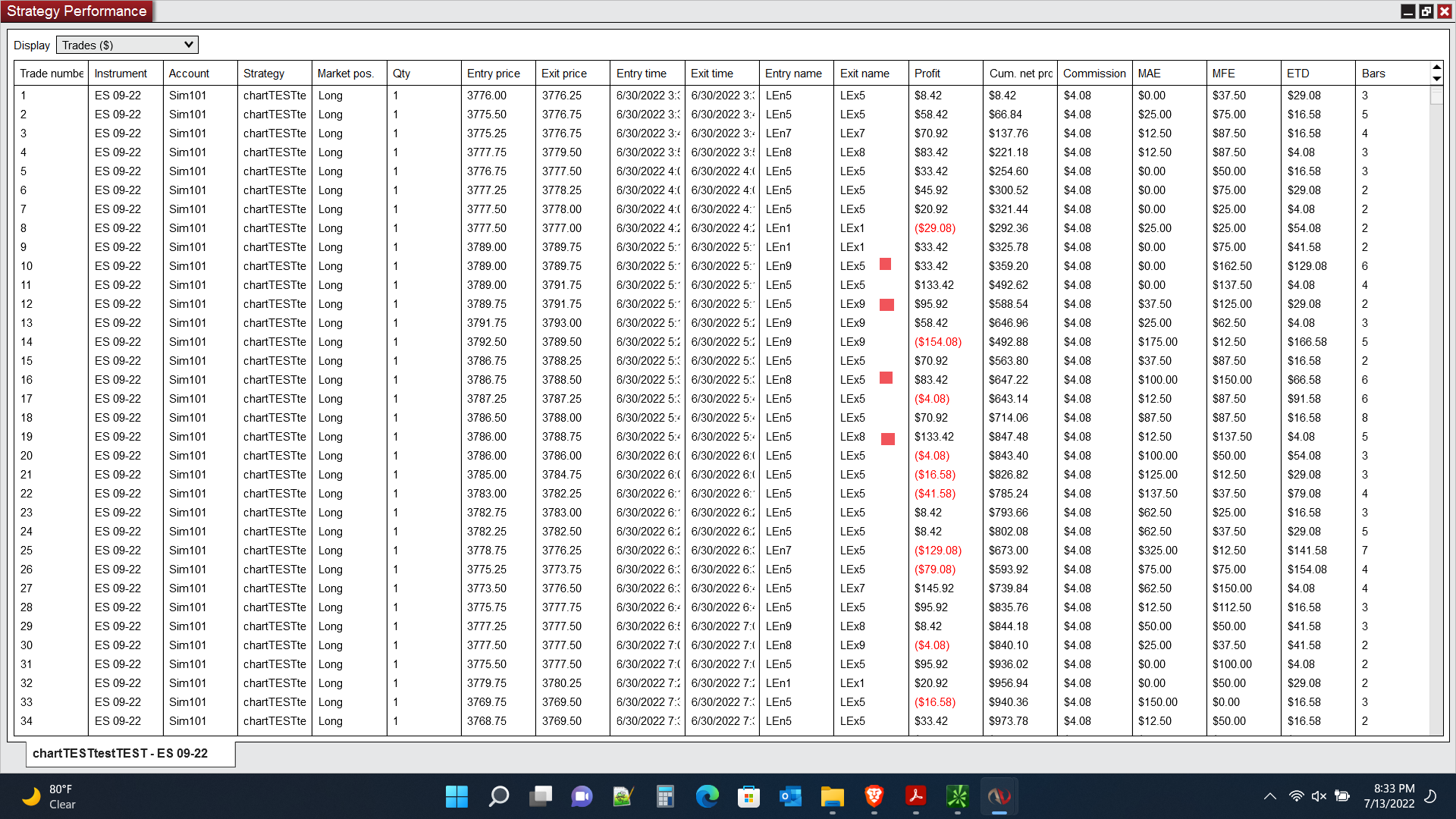Toggle the muted volume icon in the tray
Screen dimensions: 1456x819
1319,796
